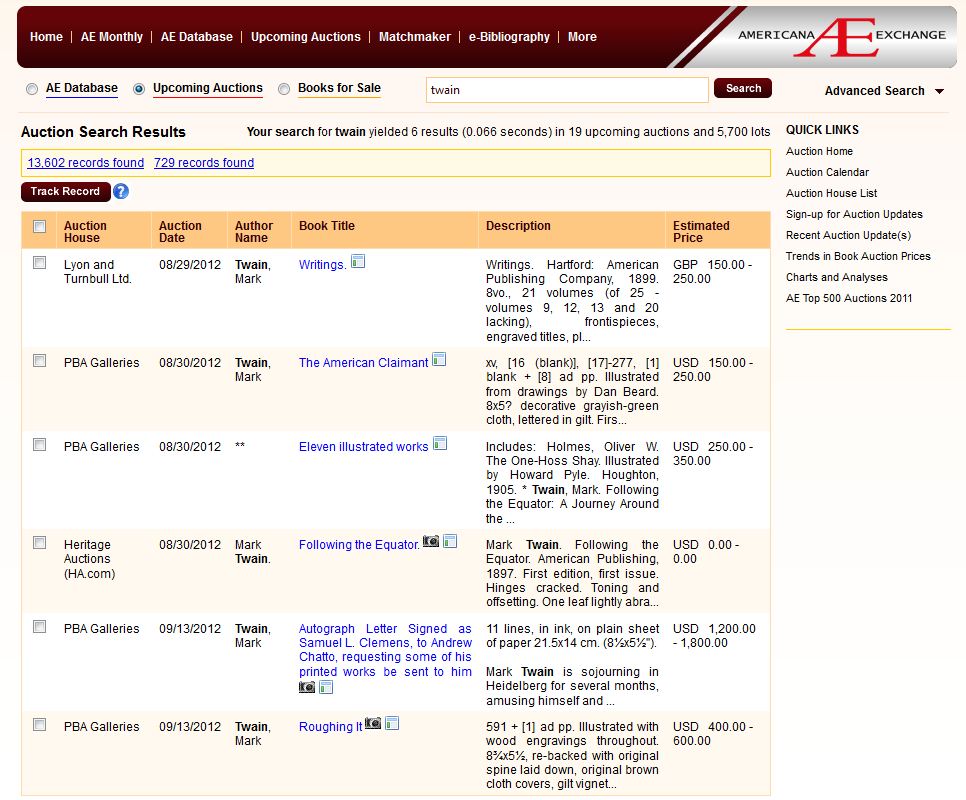
Task: Check the Lyon and Turnbull Ltd. row
Action: (39, 263)
